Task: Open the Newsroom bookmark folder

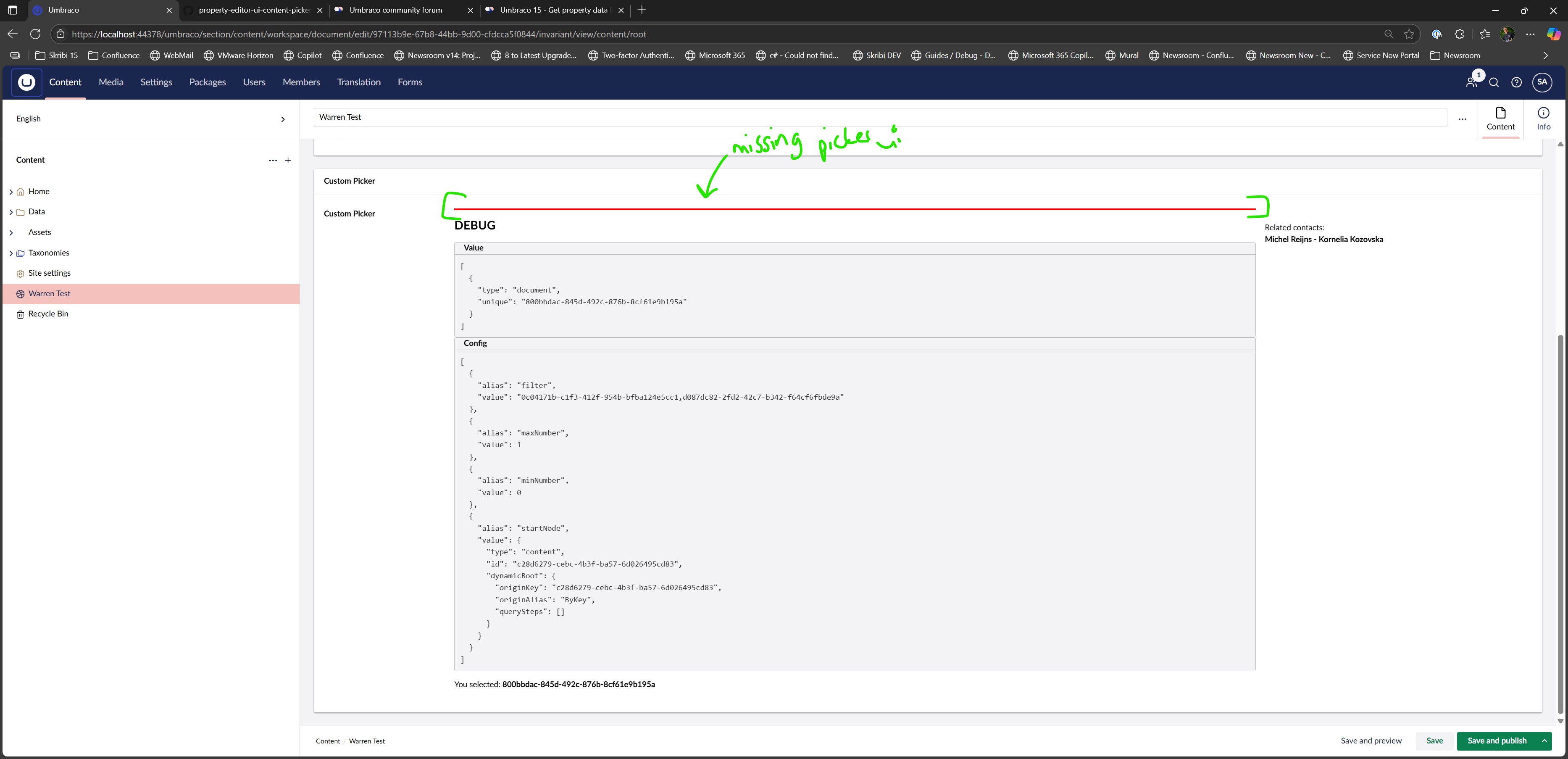Action: pyautogui.click(x=1455, y=55)
